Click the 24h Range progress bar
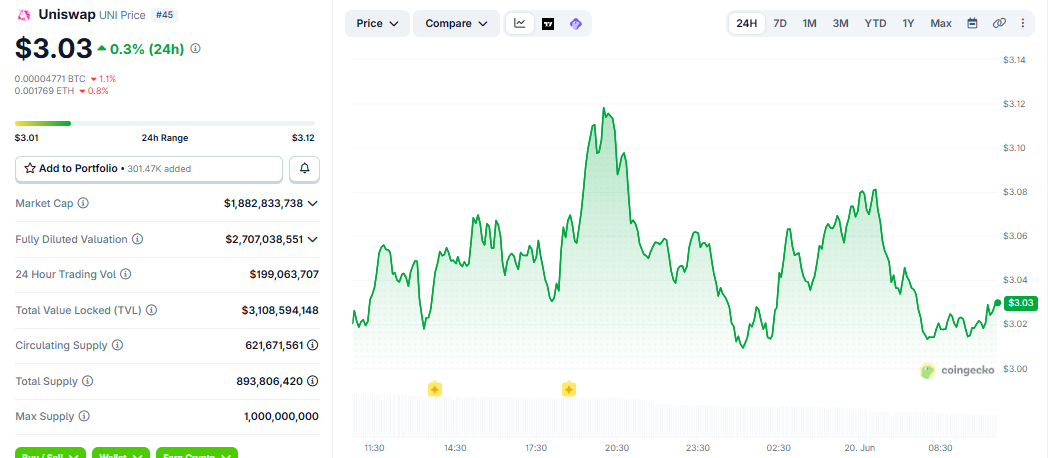This screenshot has width=1051, height=458. 165,123
